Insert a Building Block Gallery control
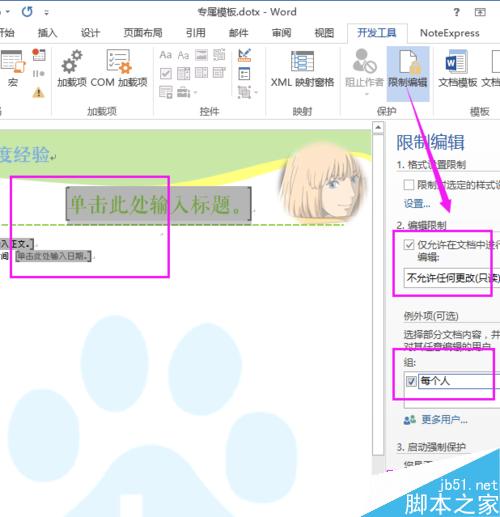This screenshot has height=517, width=500. pos(219,55)
